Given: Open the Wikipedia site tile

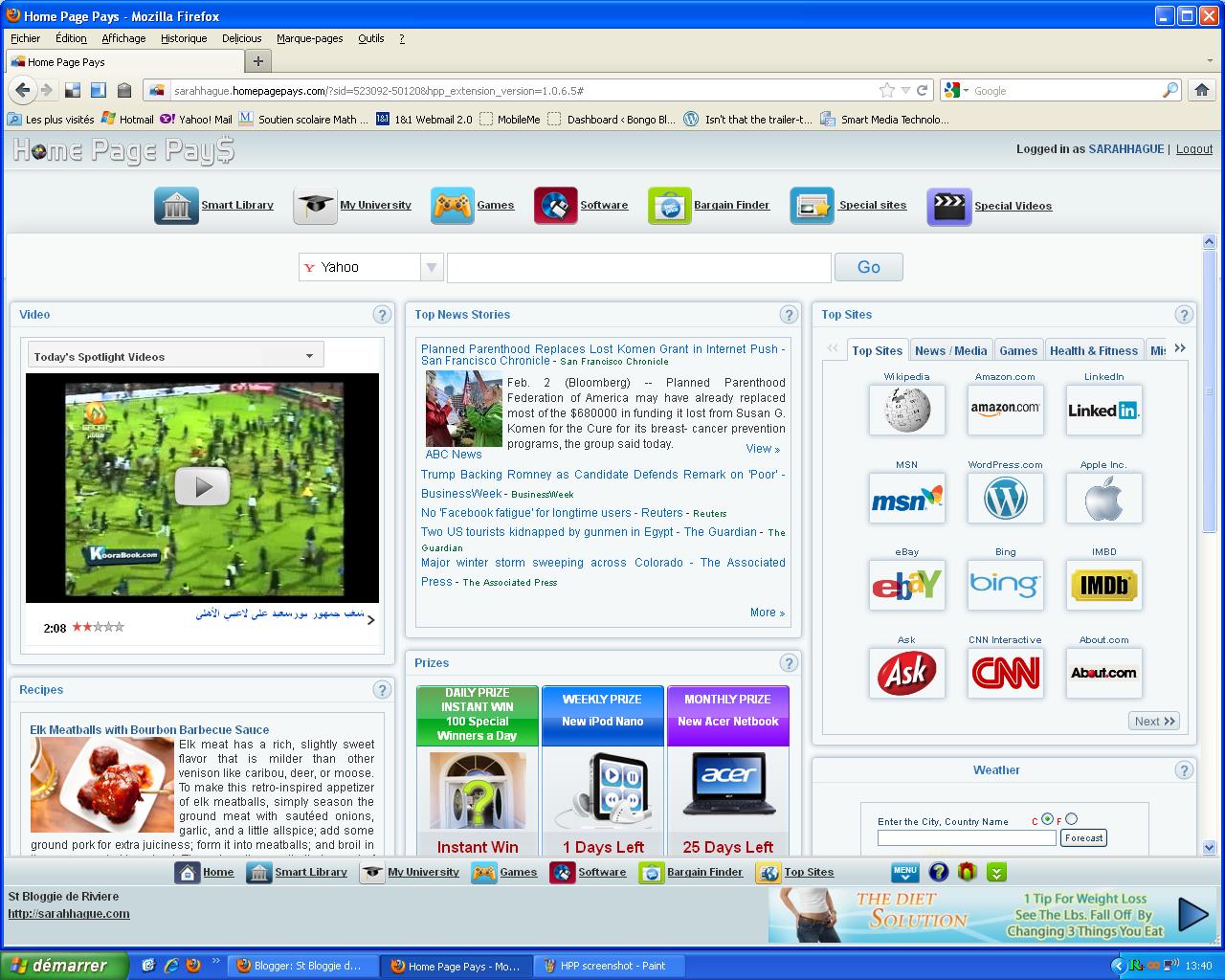Looking at the screenshot, I should 906,410.
